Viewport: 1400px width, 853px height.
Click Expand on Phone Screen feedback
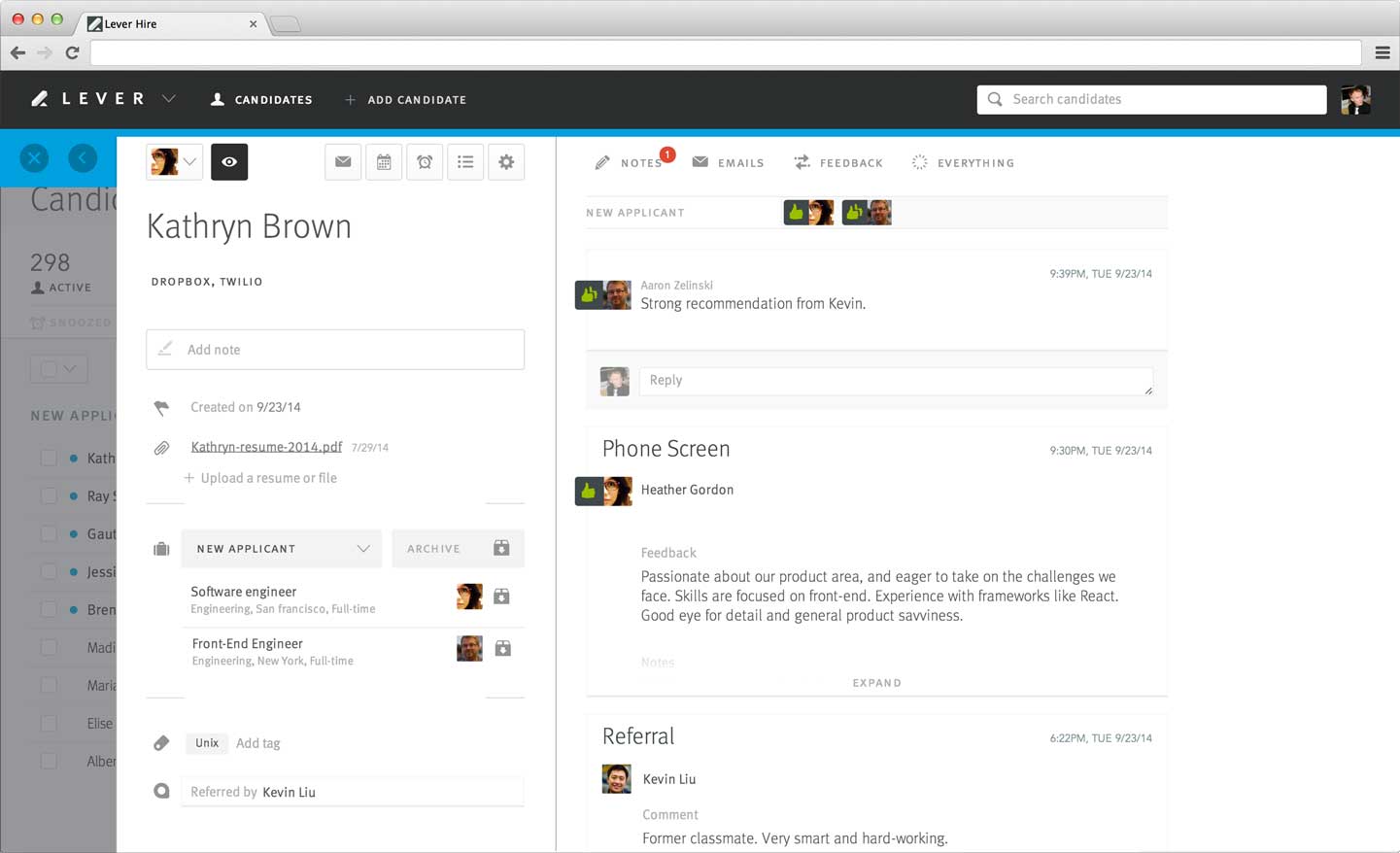coord(876,683)
